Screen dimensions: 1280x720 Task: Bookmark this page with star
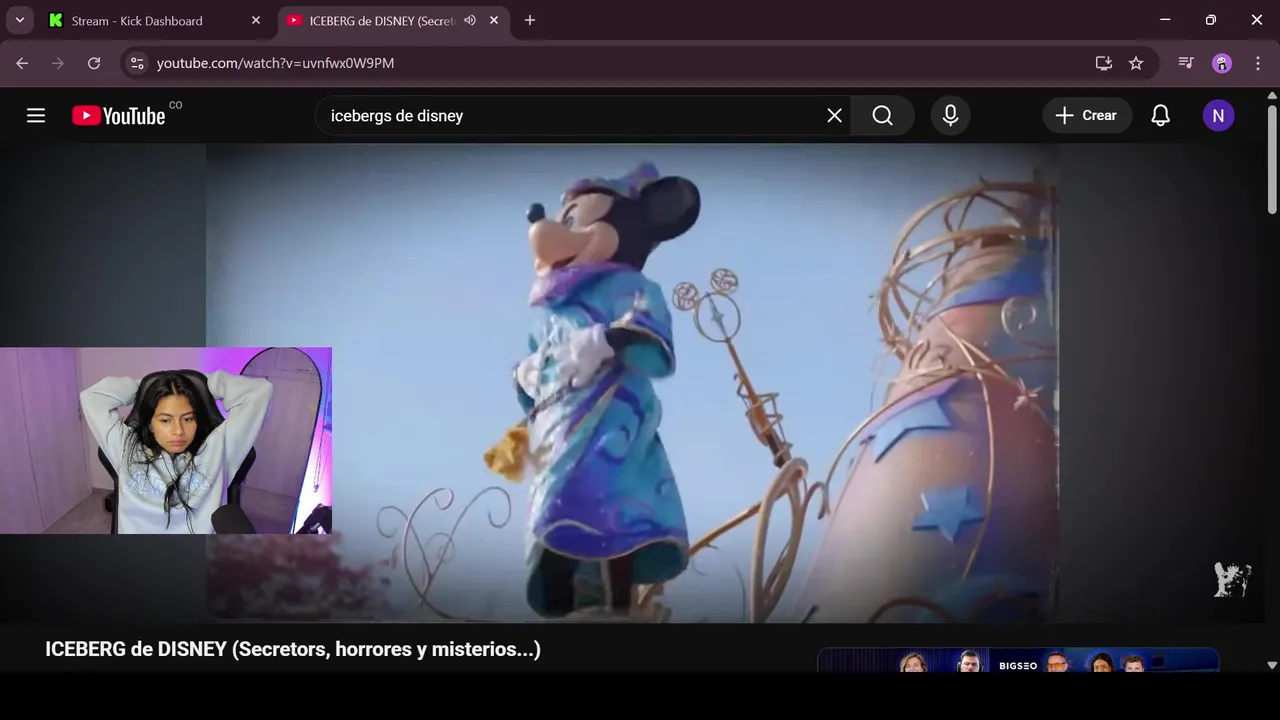click(x=1136, y=63)
